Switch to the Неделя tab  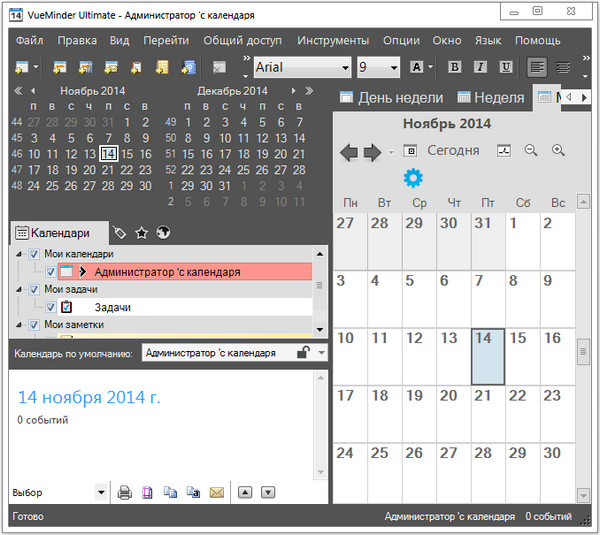point(491,98)
